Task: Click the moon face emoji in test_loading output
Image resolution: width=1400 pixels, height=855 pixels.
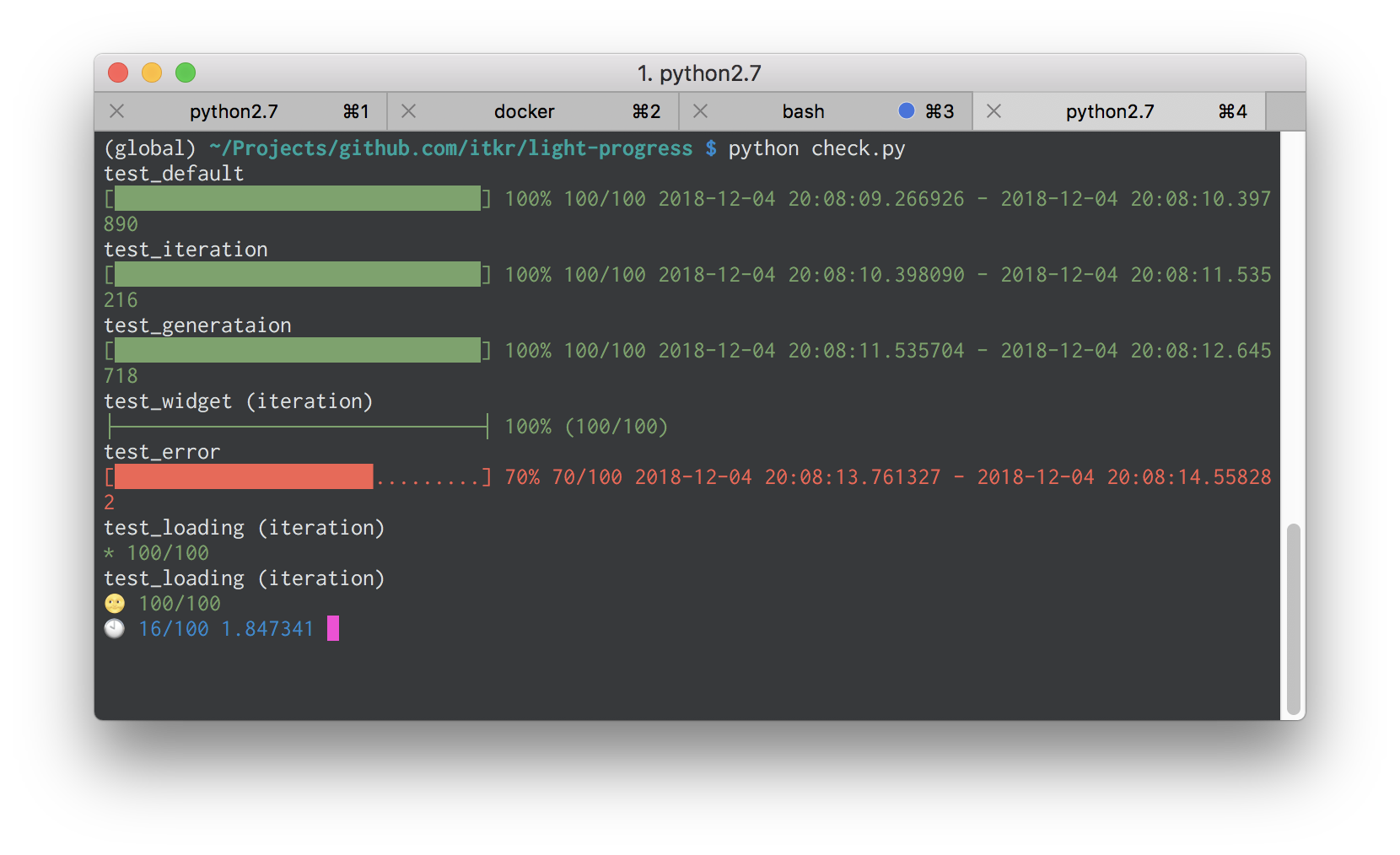Action: 113,603
